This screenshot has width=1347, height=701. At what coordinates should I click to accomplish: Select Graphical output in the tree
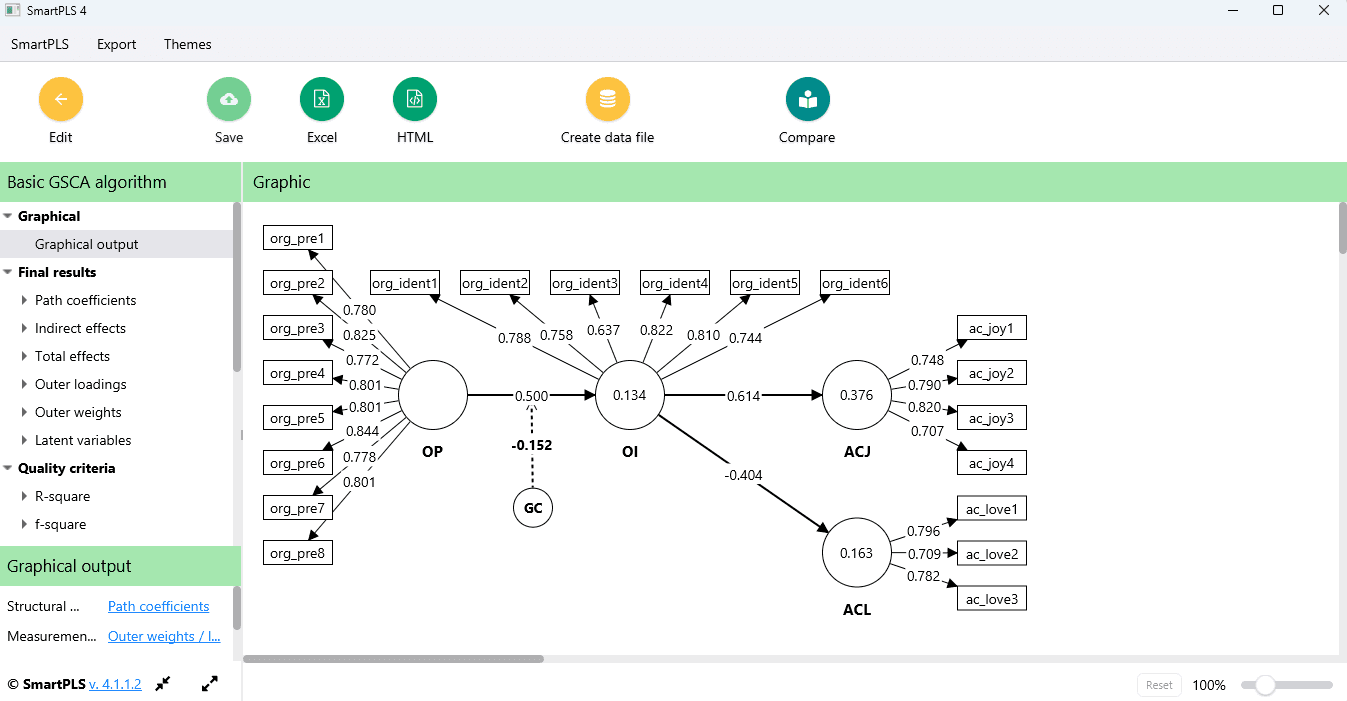116,244
